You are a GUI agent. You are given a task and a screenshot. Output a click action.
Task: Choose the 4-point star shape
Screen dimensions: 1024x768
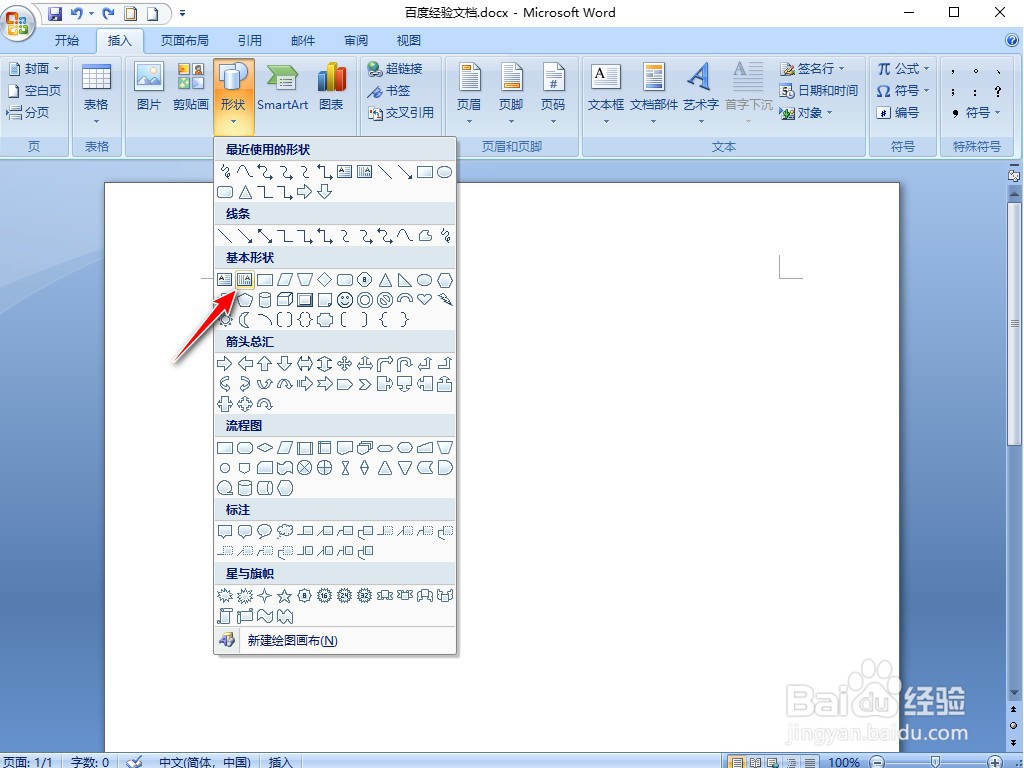[264, 596]
